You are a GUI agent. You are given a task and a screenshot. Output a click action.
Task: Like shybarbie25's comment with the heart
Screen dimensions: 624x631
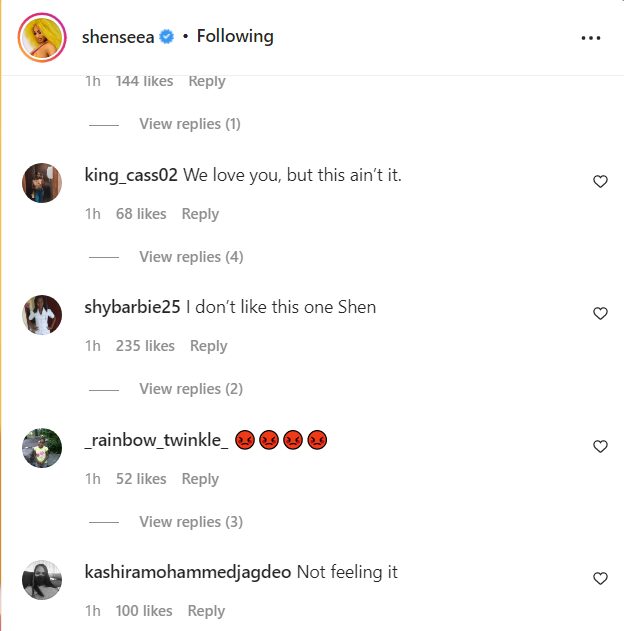600,313
